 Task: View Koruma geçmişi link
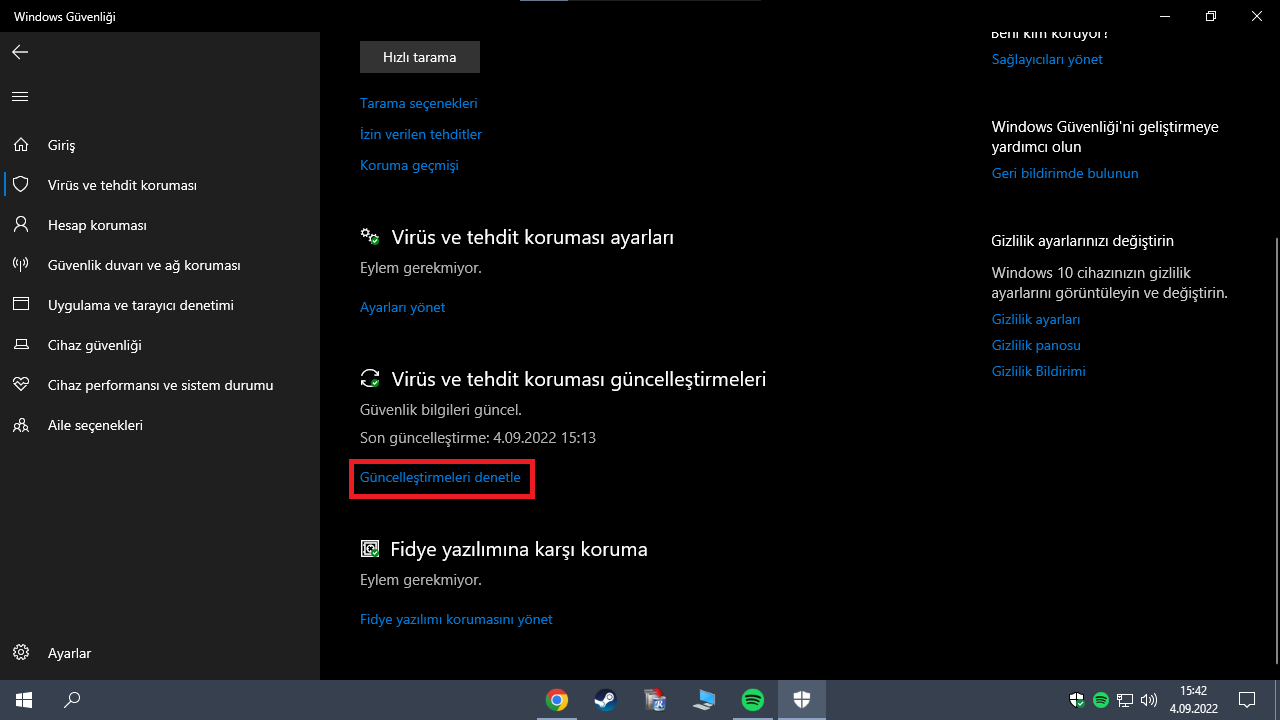click(x=409, y=165)
